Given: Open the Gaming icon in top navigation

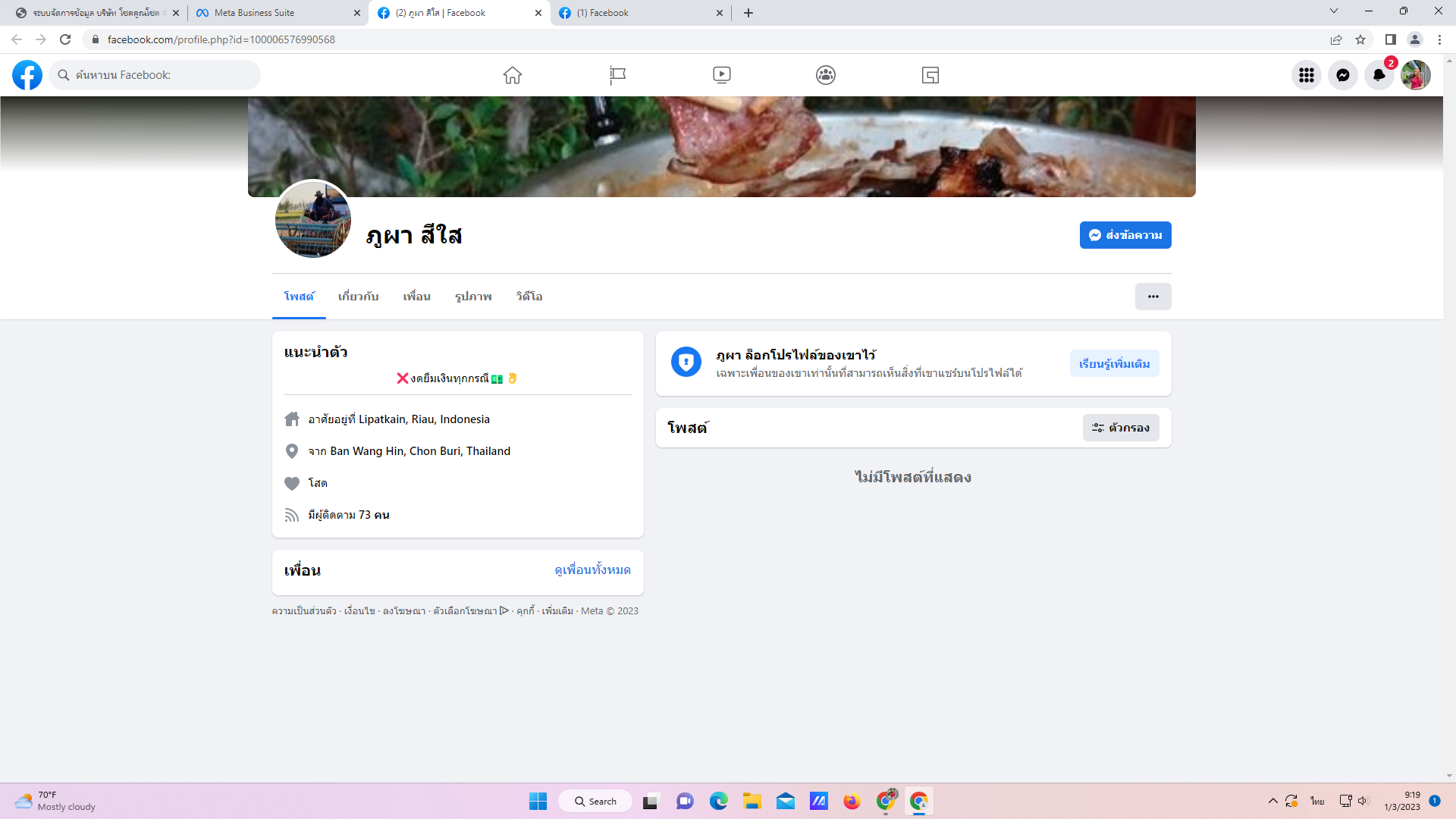Looking at the screenshot, I should [930, 75].
